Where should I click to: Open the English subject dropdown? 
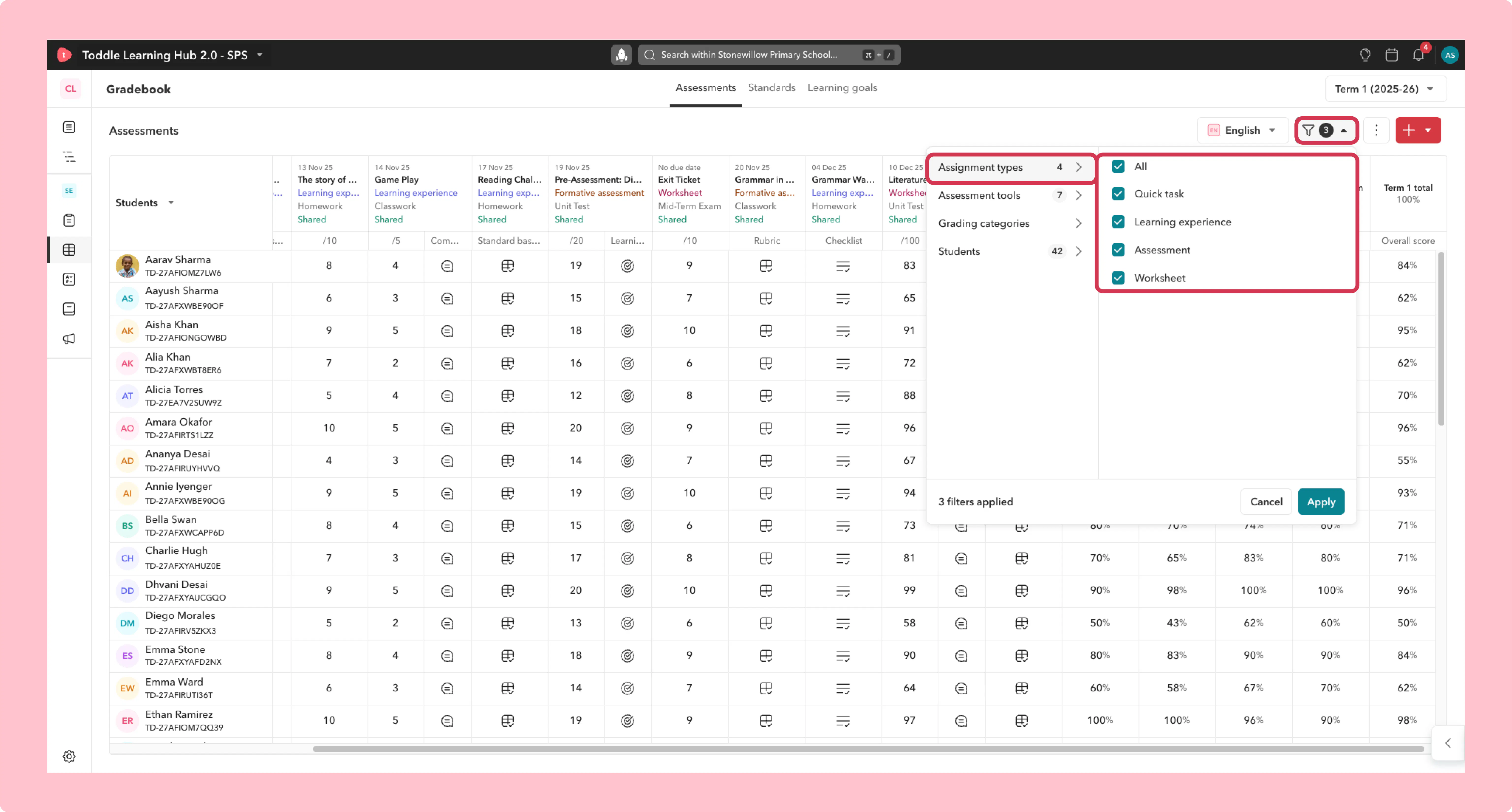[x=1242, y=130]
